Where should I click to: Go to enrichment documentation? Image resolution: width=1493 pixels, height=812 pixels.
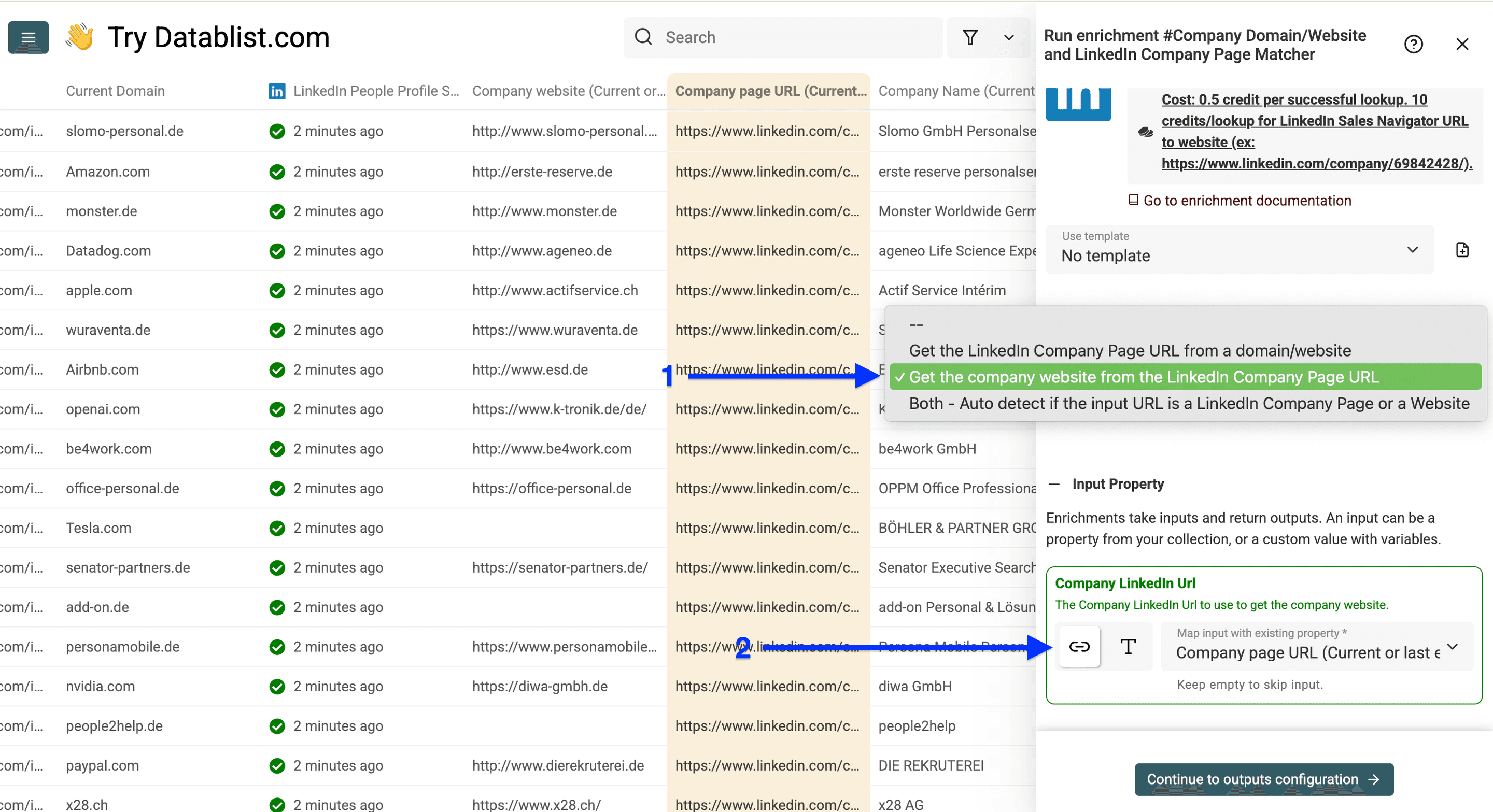[1240, 201]
